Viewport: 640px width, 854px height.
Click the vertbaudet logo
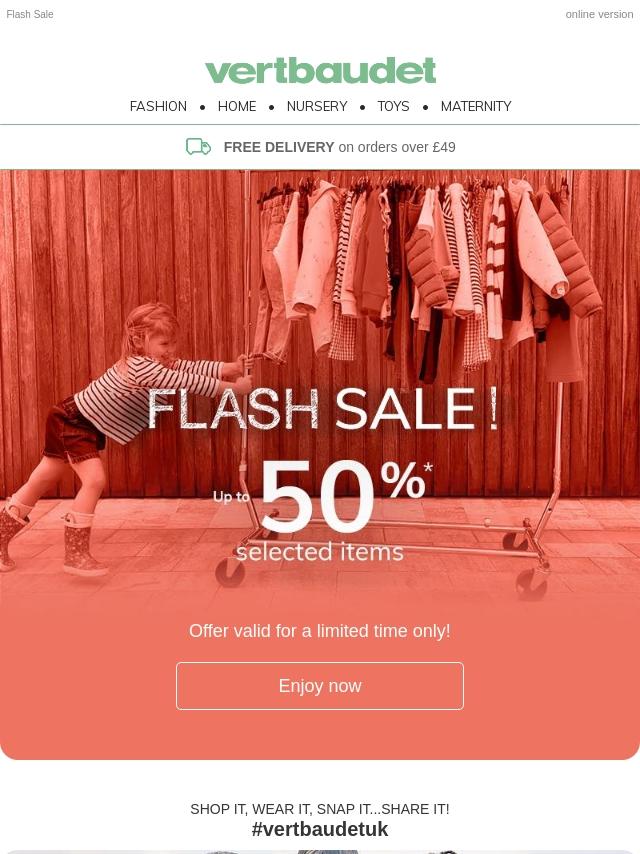(320, 71)
